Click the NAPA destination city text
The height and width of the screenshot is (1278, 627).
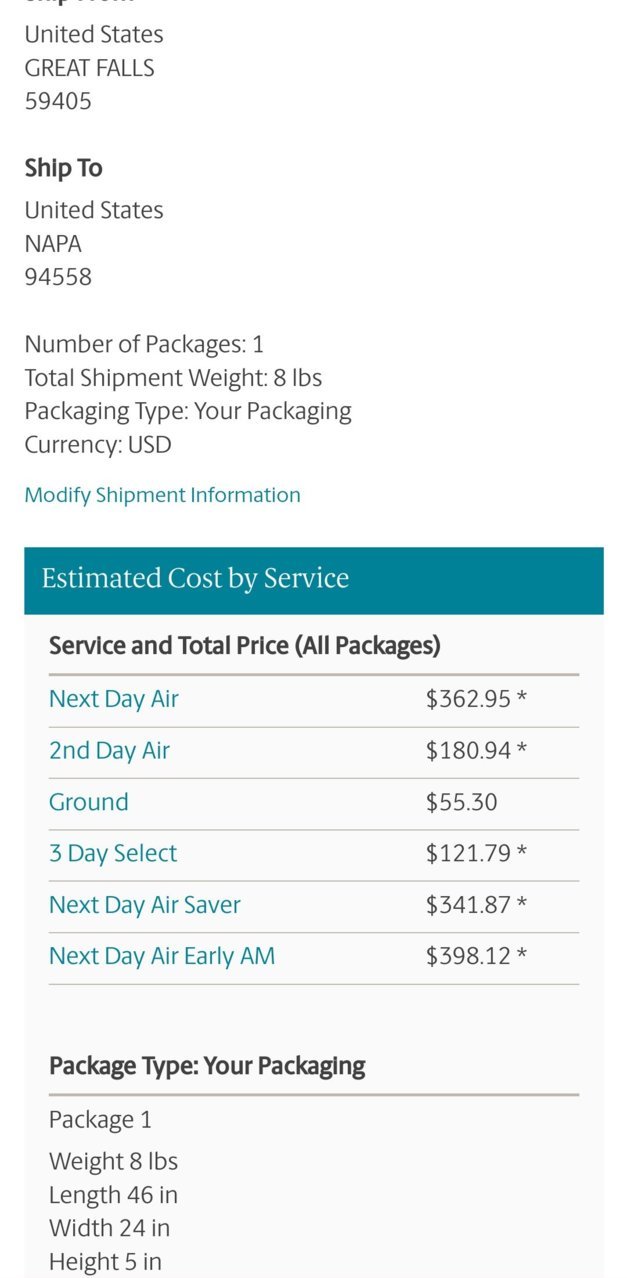[53, 244]
